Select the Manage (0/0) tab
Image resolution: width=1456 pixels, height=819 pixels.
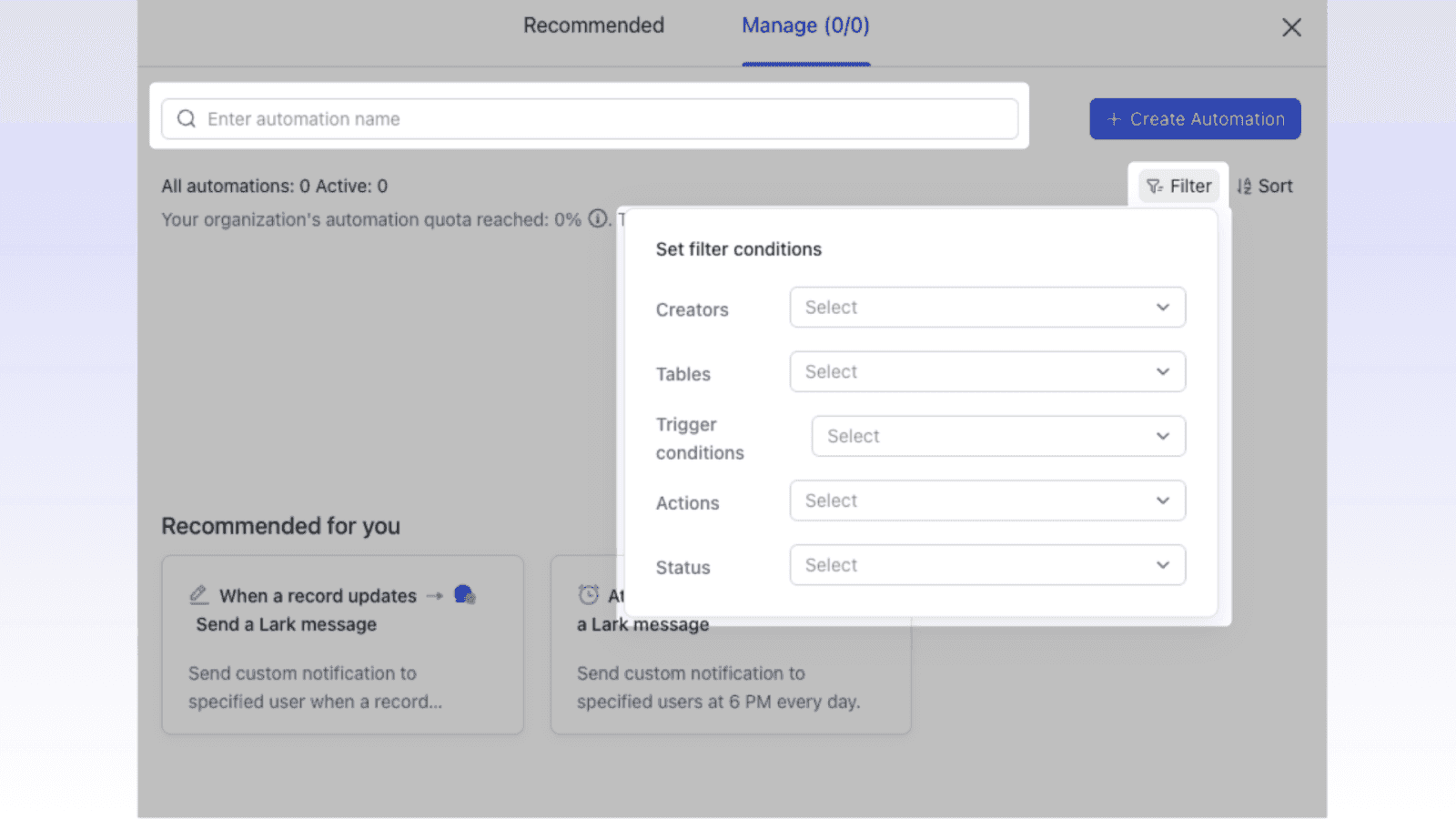point(804,25)
